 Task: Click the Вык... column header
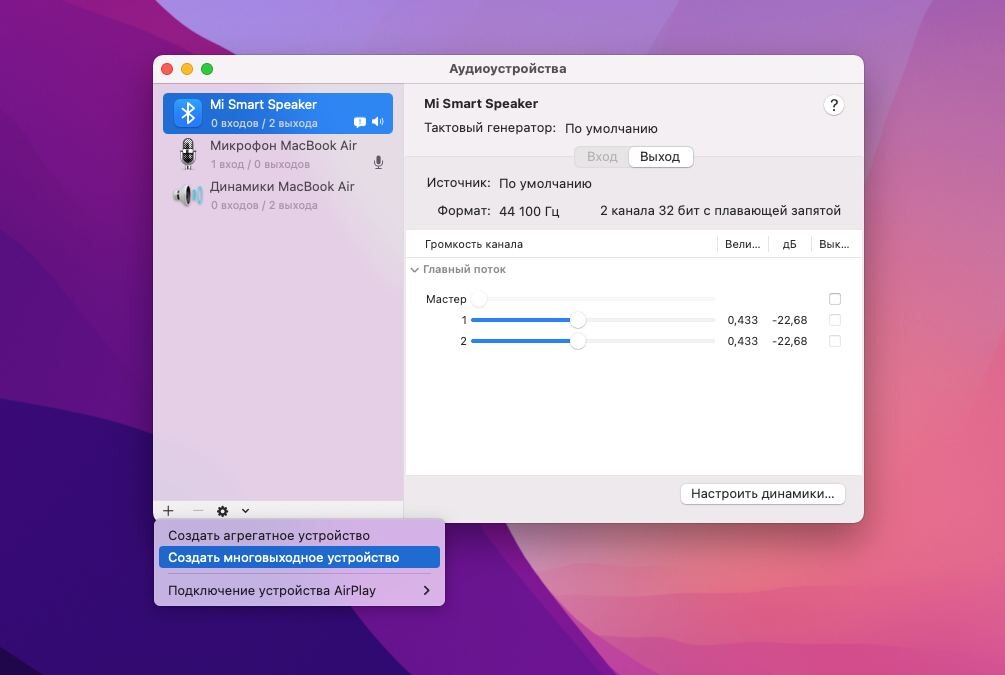click(834, 244)
